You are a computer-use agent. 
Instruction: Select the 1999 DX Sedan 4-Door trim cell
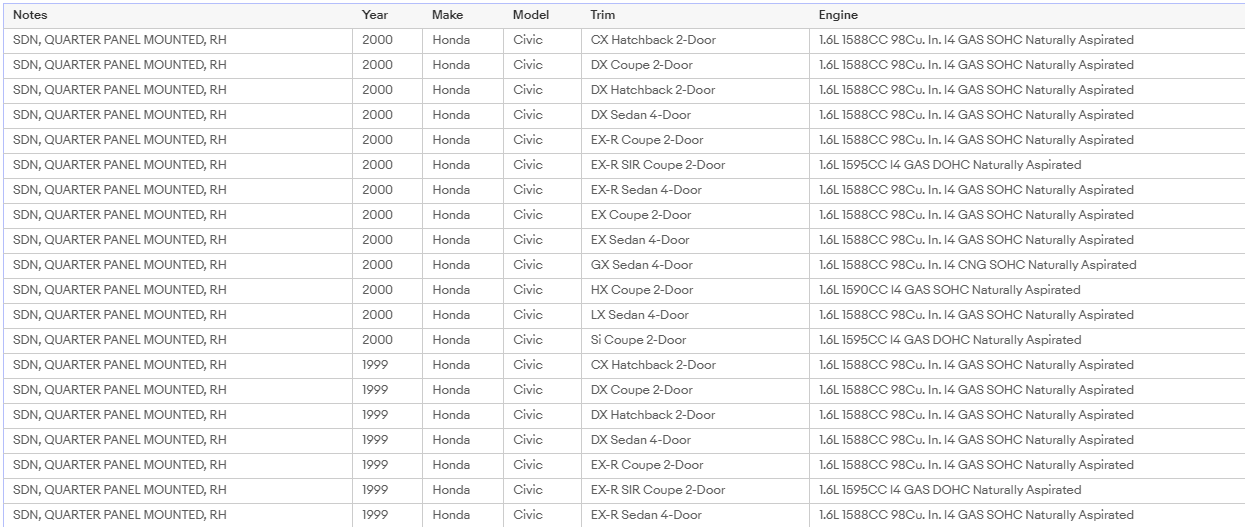641,440
